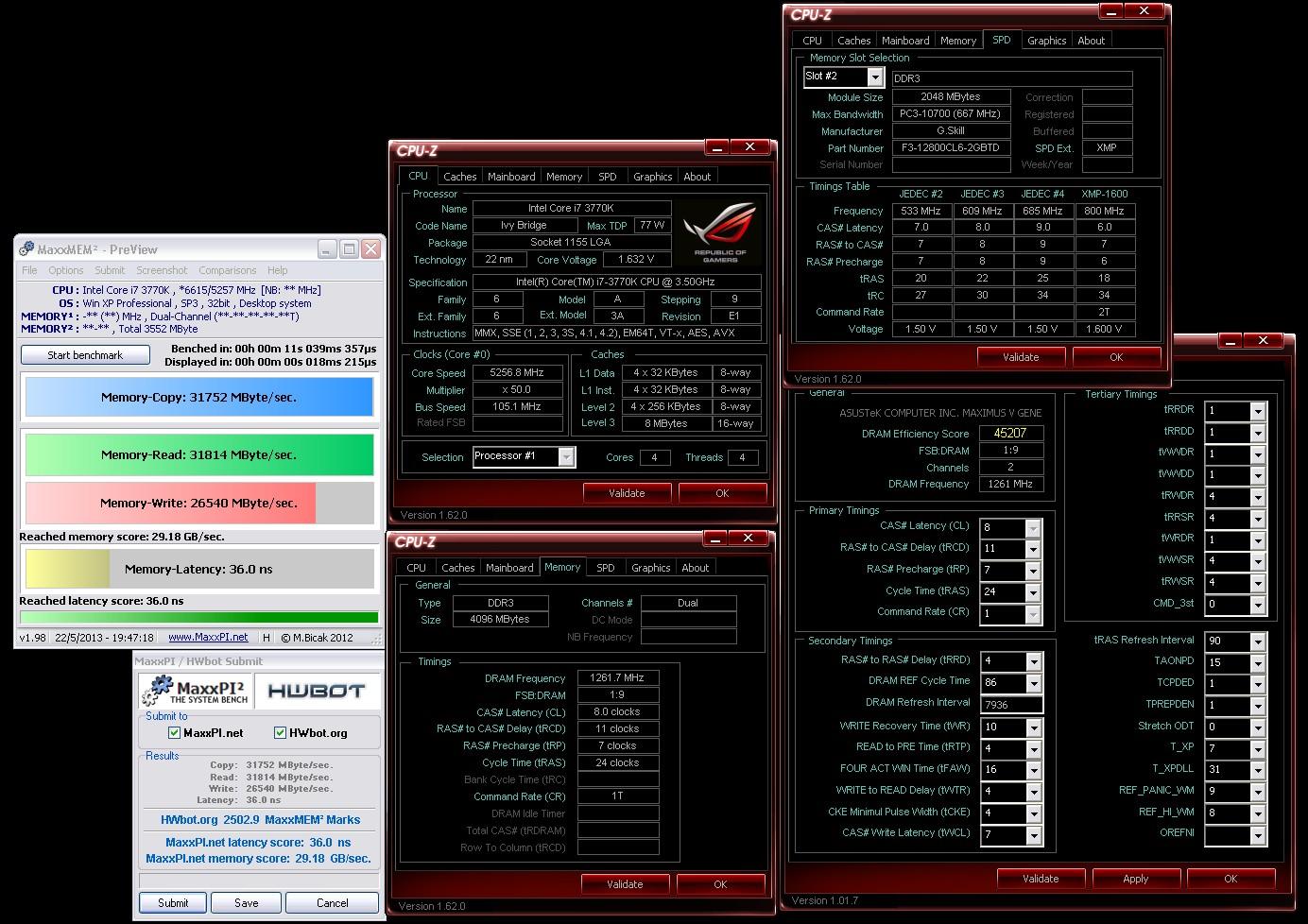Open the CMD_3st dropdown
Image resolution: width=1308 pixels, height=924 pixels.
point(1257,605)
